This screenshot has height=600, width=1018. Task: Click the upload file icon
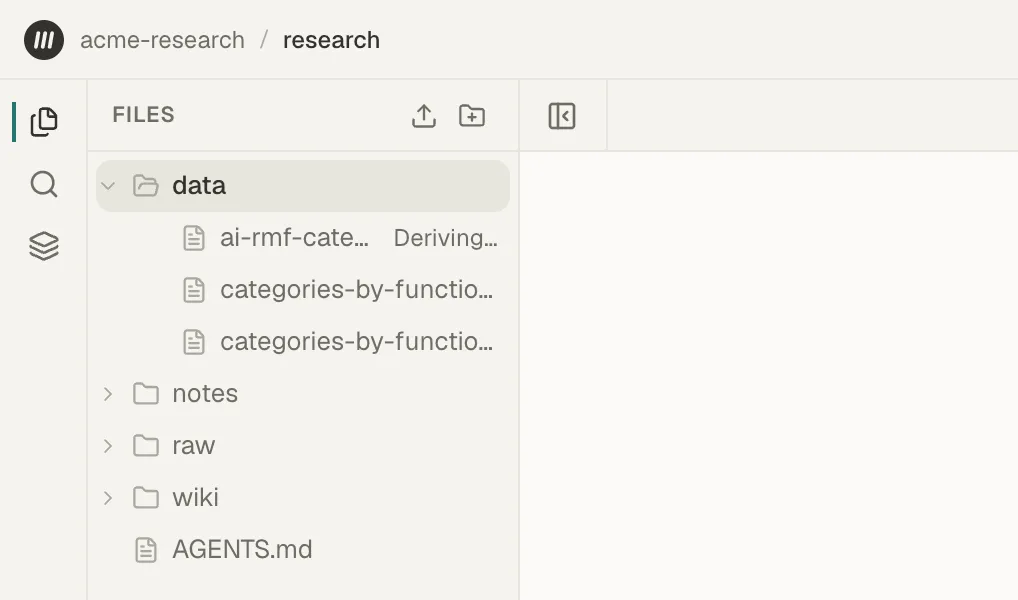(424, 116)
